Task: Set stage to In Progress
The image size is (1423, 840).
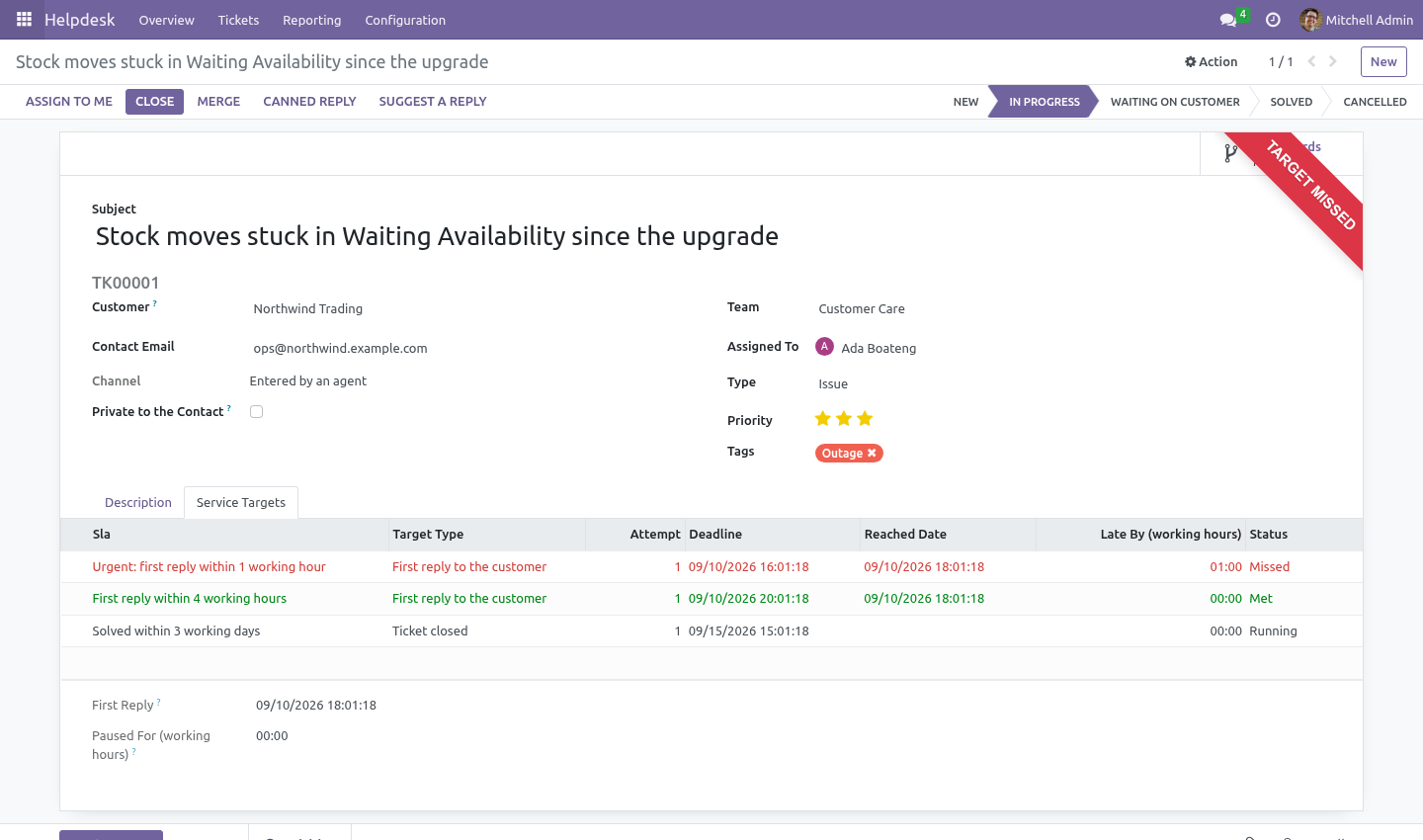Action: (1044, 102)
